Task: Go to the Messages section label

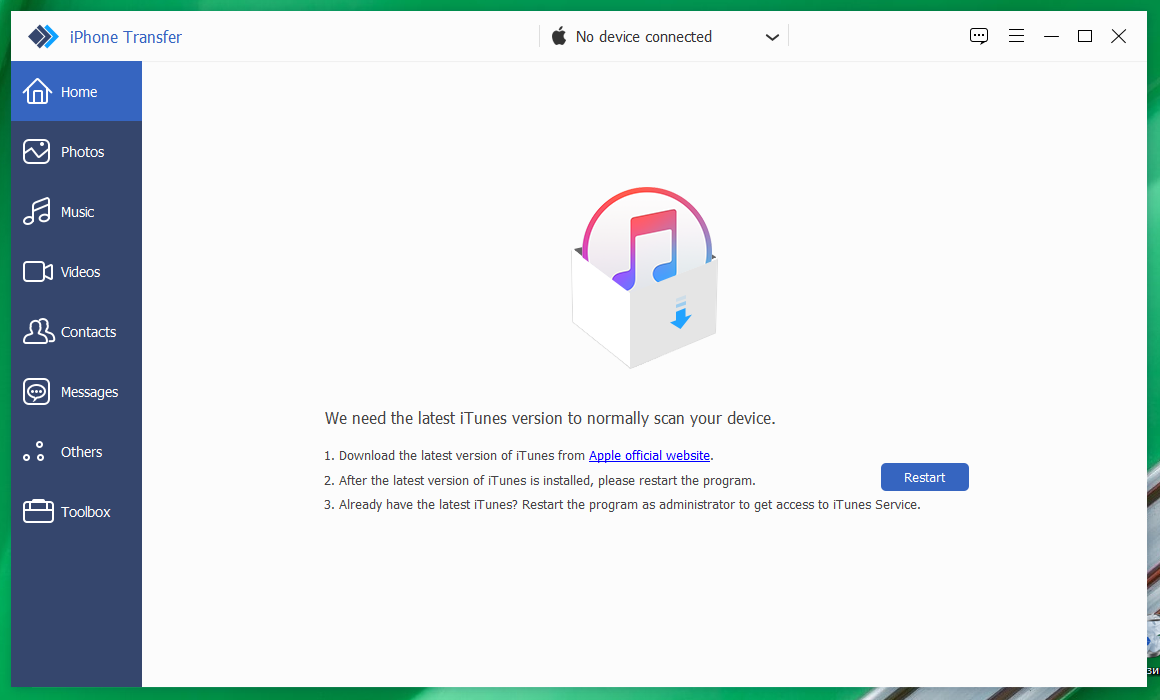Action: click(x=90, y=392)
